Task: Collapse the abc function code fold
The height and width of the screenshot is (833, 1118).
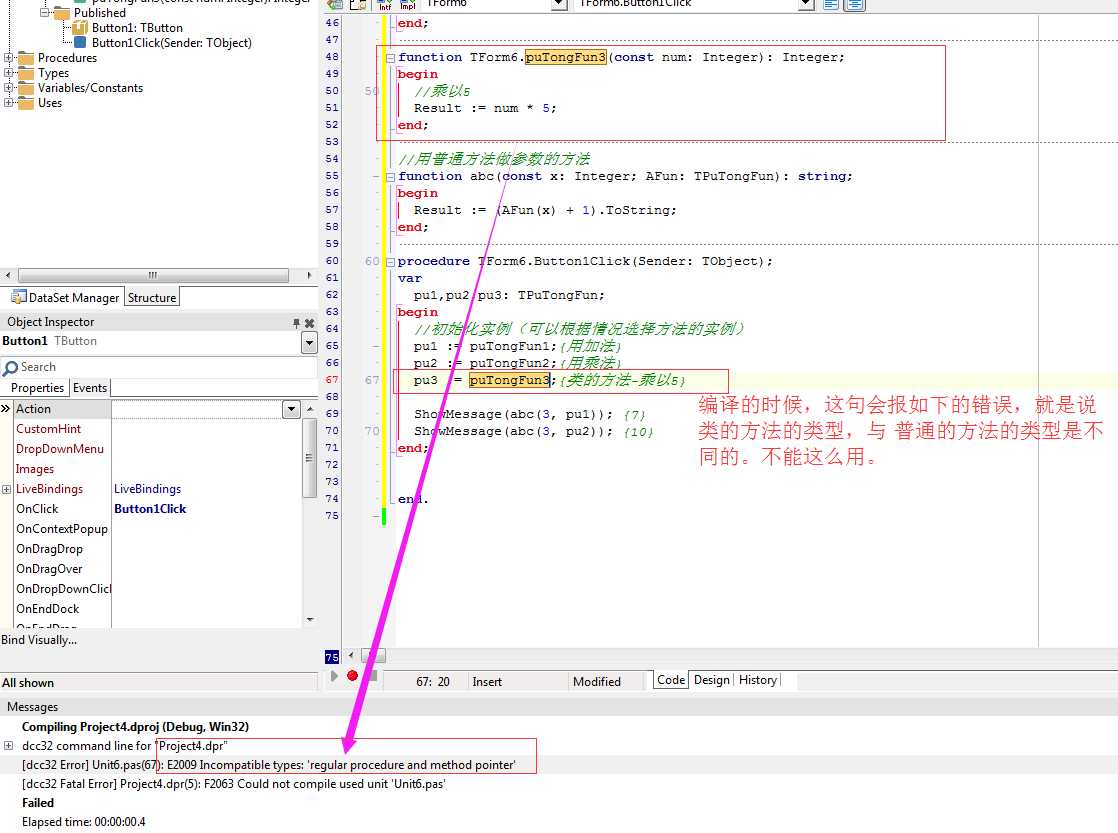Action: tap(390, 177)
